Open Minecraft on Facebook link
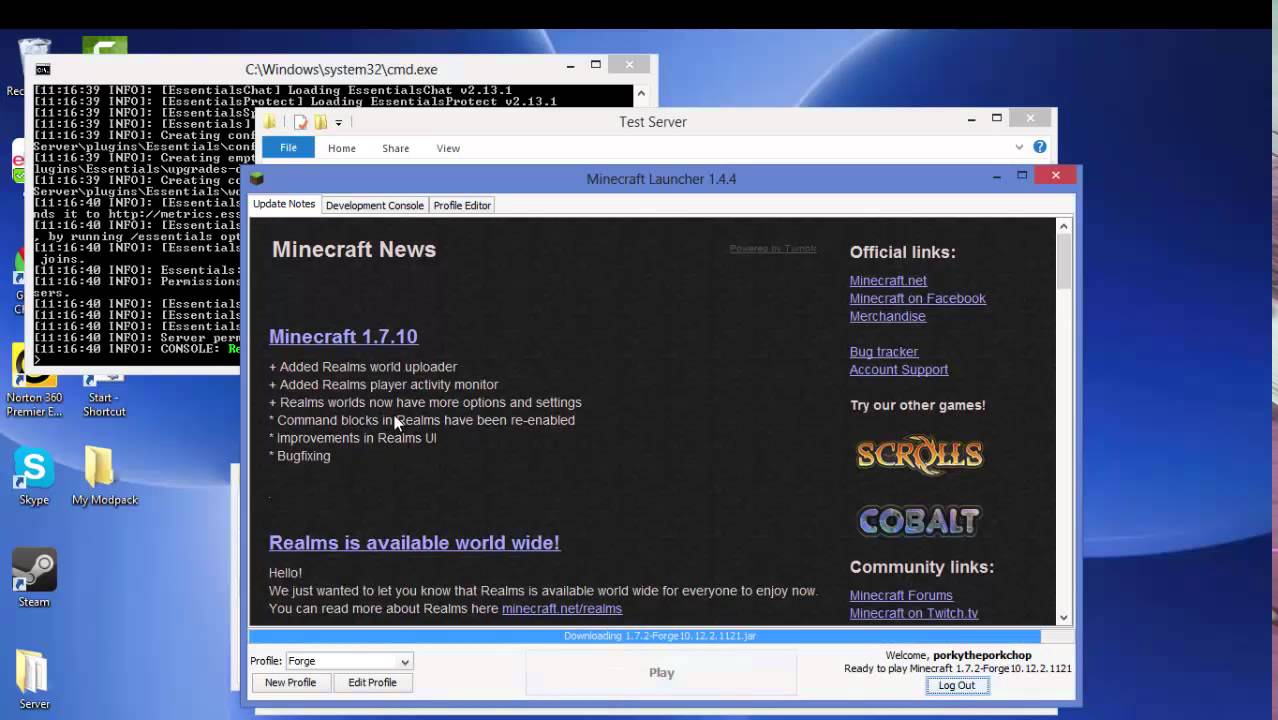The image size is (1278, 720). point(918,298)
